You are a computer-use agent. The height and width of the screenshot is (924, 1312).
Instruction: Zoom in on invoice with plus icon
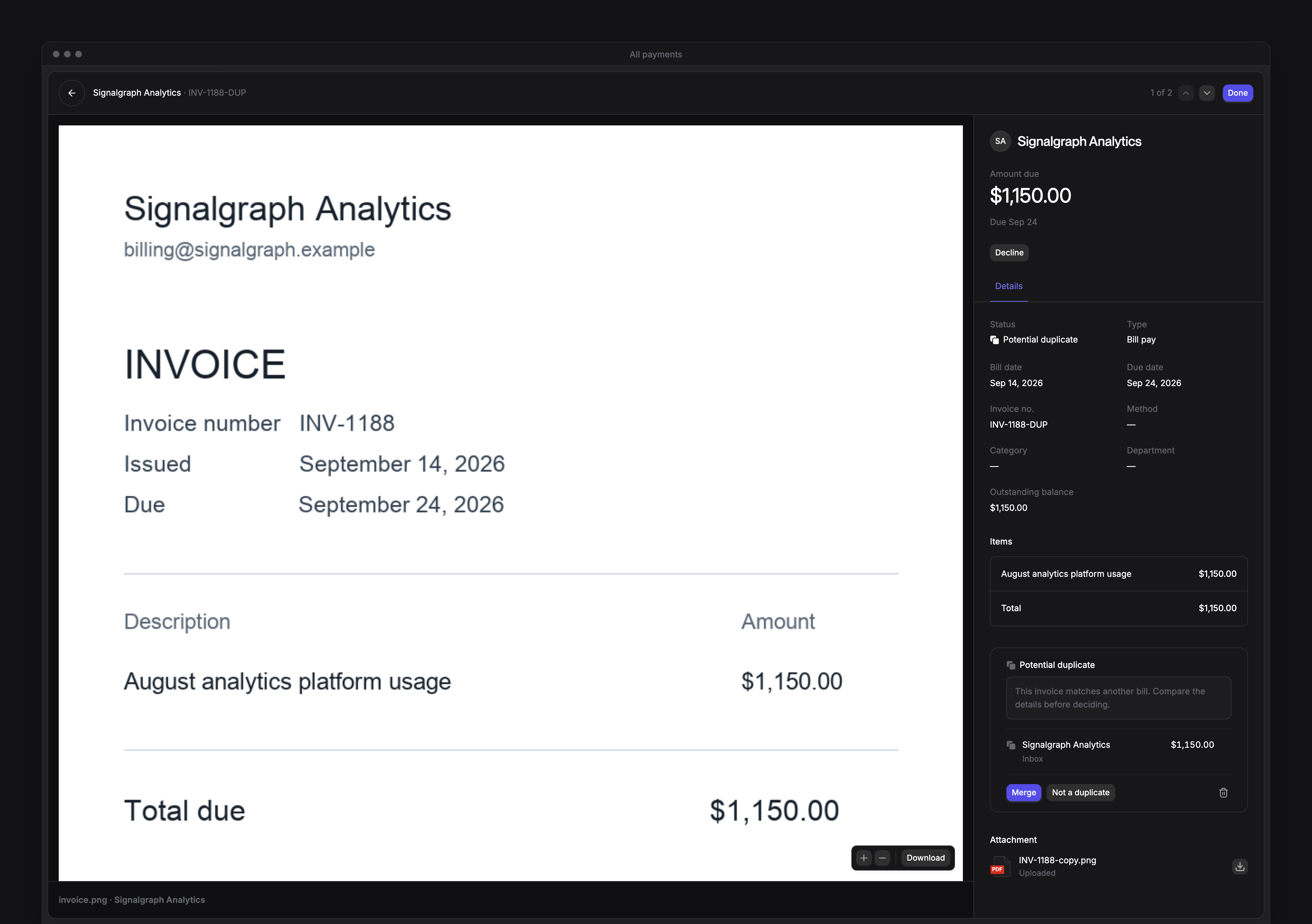point(864,858)
